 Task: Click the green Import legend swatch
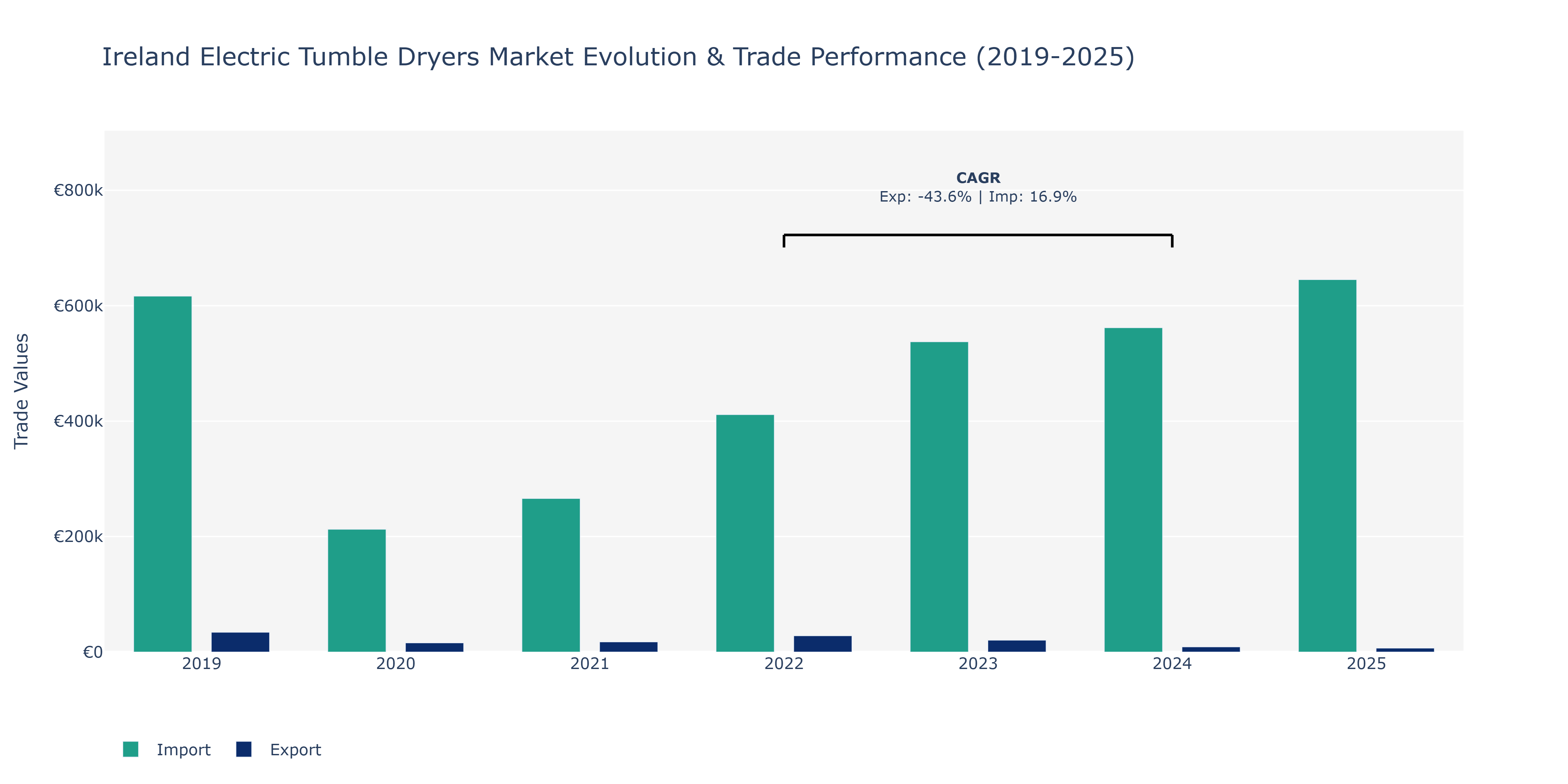point(130,749)
